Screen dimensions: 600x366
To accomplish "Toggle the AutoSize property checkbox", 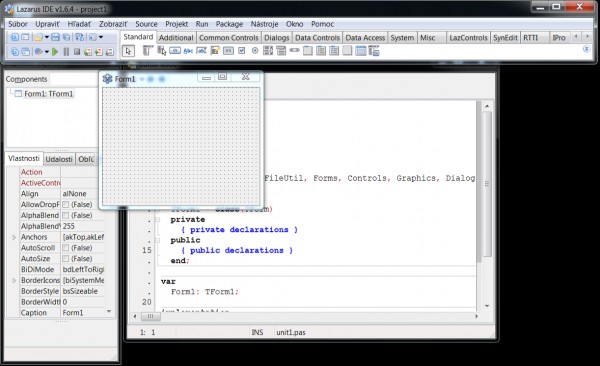I will [x=66, y=258].
